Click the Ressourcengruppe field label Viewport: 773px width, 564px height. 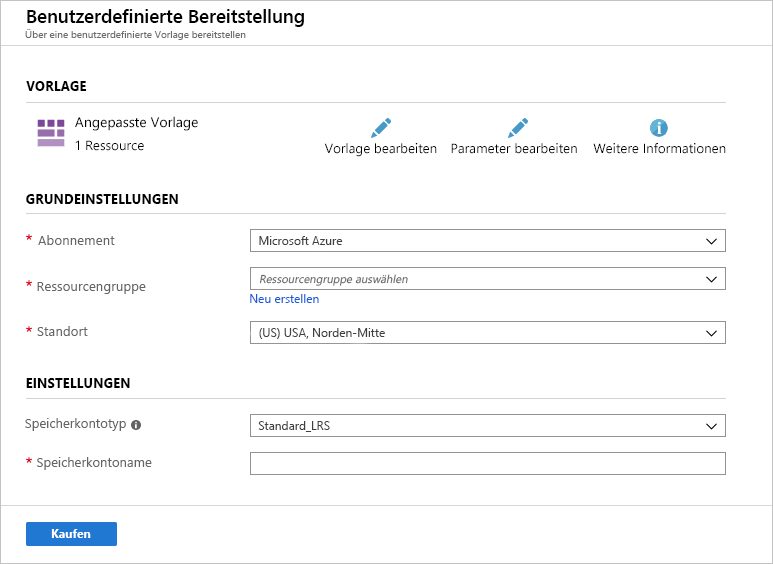click(91, 286)
